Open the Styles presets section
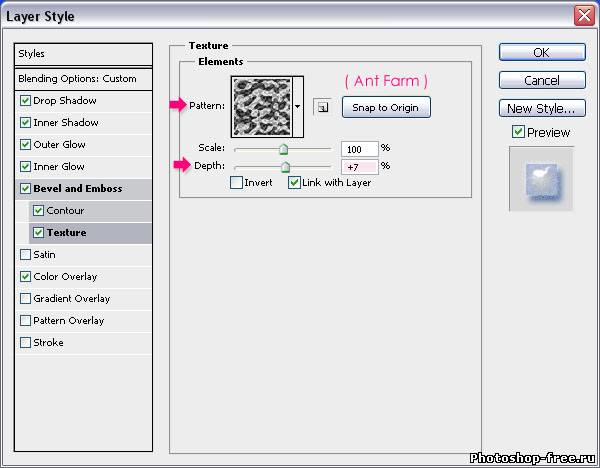Screen dimensions: 600x468 [x=32, y=54]
